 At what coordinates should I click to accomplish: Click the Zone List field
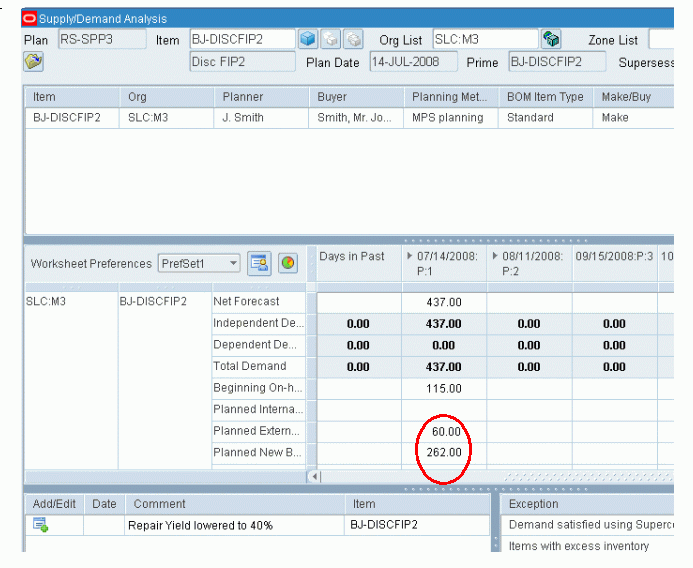point(661,39)
